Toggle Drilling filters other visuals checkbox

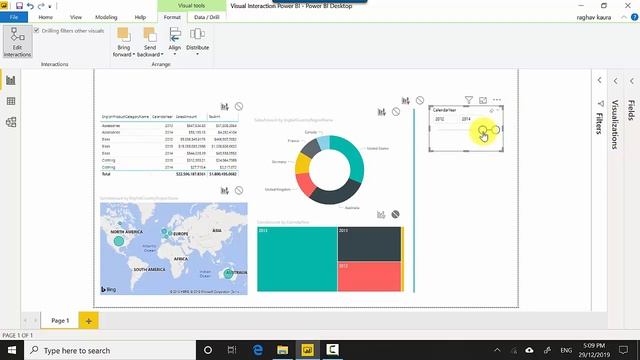point(37,31)
